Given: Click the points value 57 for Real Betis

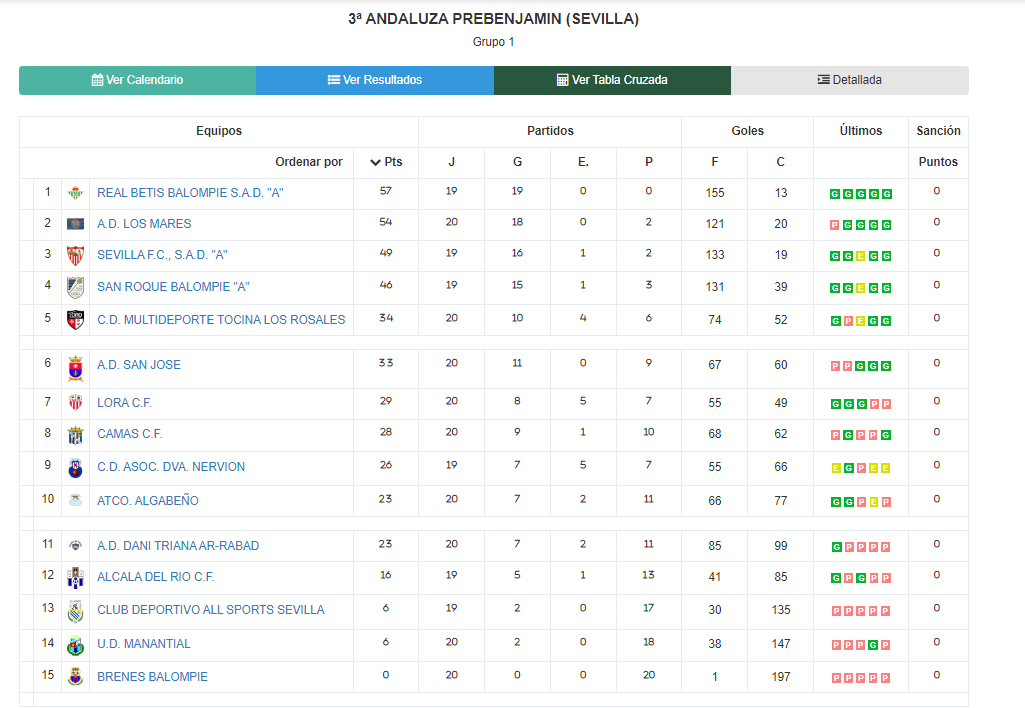Looking at the screenshot, I should (x=386, y=192).
